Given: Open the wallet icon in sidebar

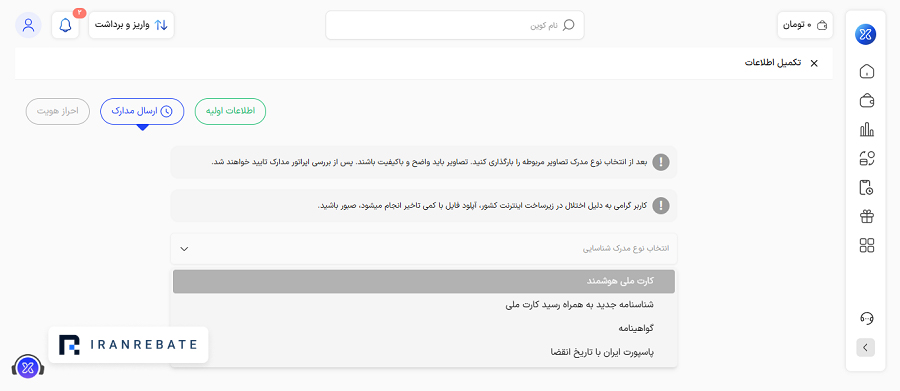Looking at the screenshot, I should [x=866, y=100].
